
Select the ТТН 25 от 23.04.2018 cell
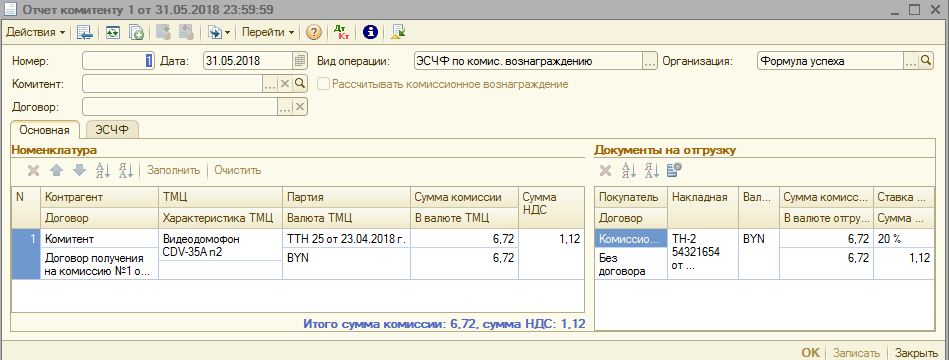pos(346,239)
